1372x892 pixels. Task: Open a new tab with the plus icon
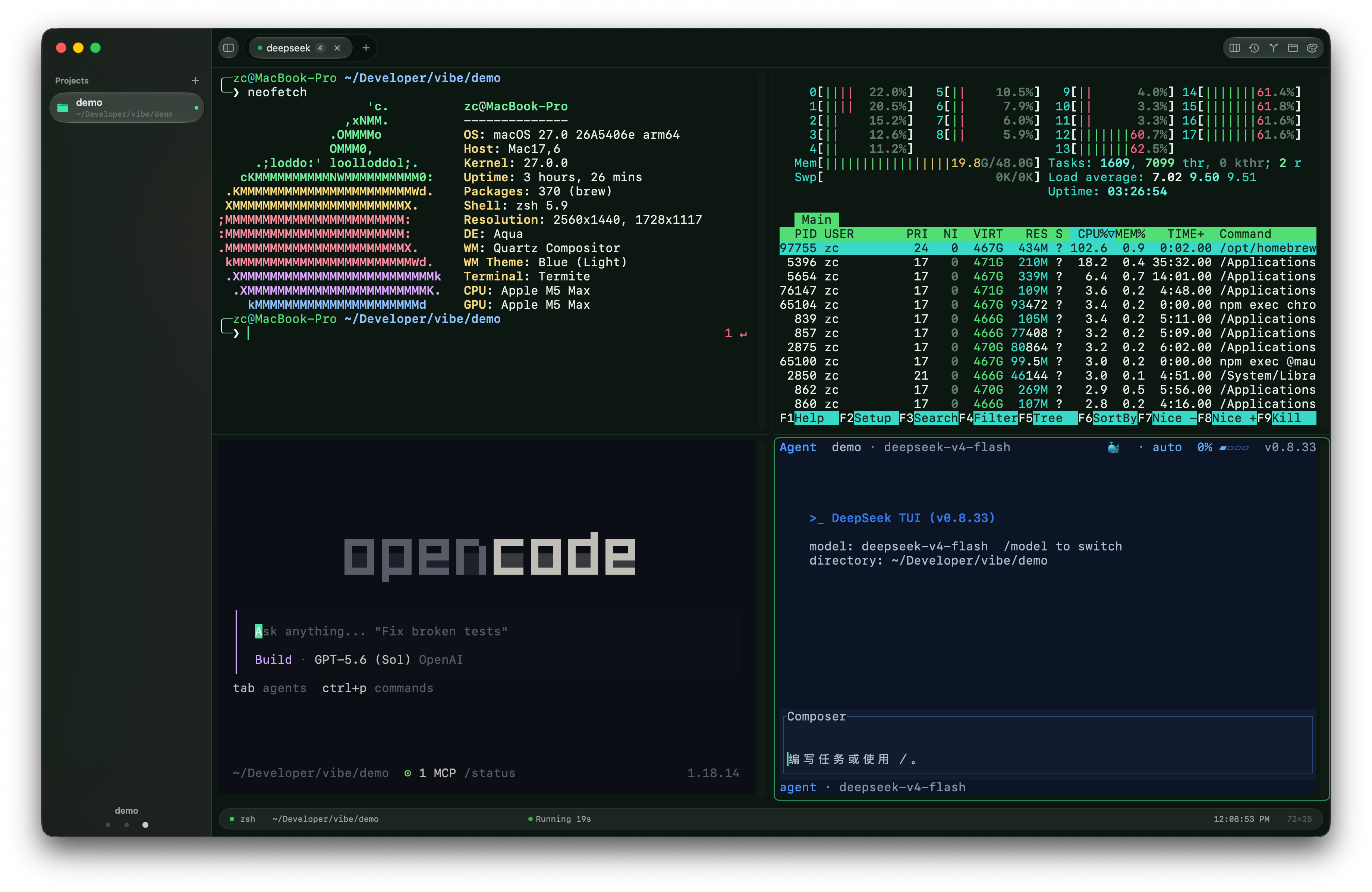tap(365, 48)
